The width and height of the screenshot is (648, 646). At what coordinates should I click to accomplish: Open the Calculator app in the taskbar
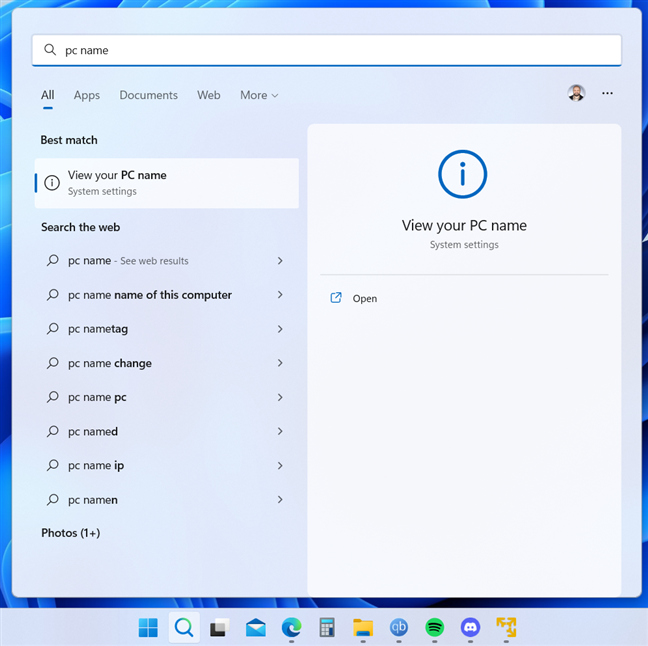[x=327, y=627]
